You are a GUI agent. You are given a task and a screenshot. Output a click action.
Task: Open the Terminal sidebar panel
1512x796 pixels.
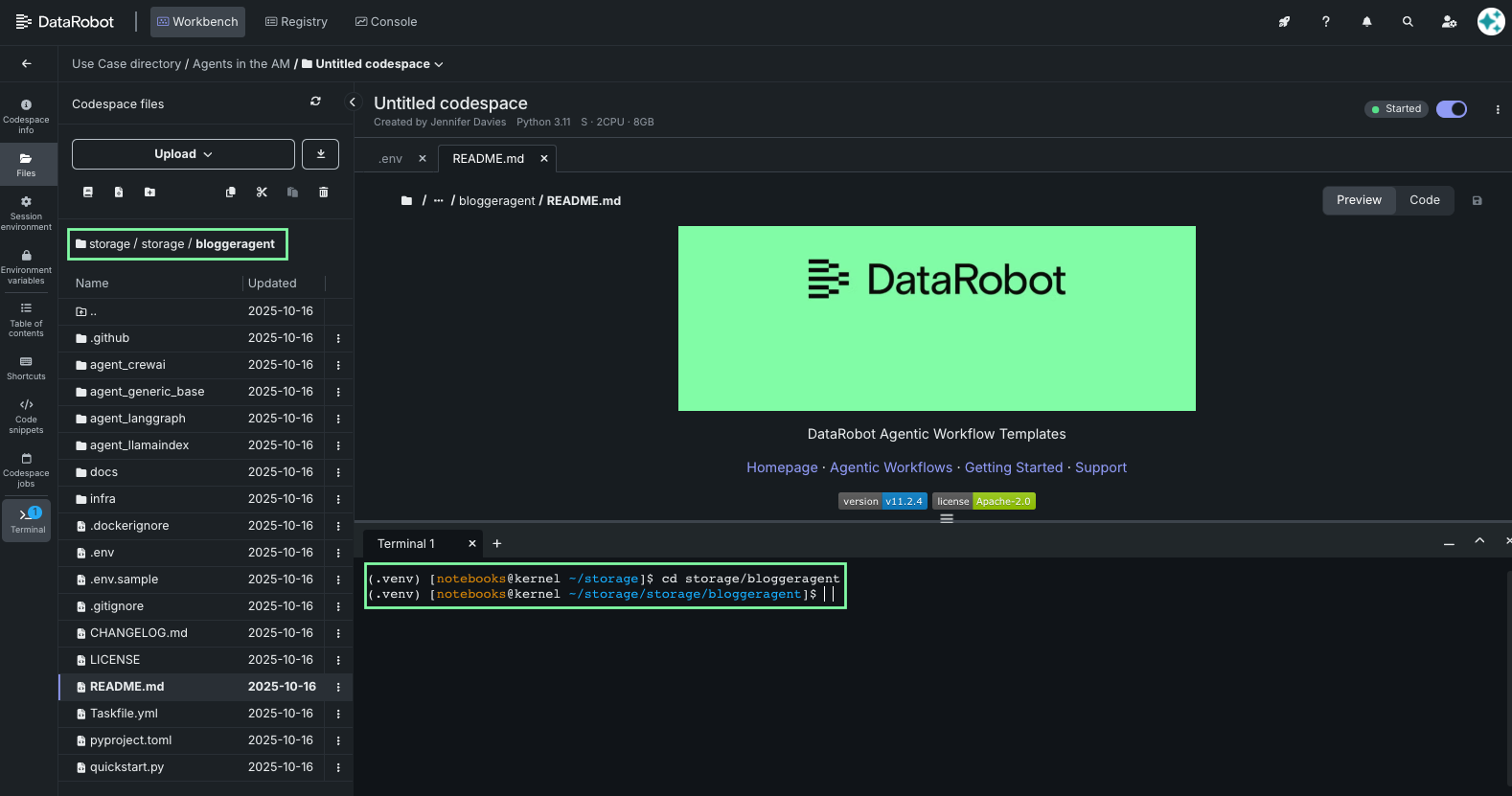(27, 520)
